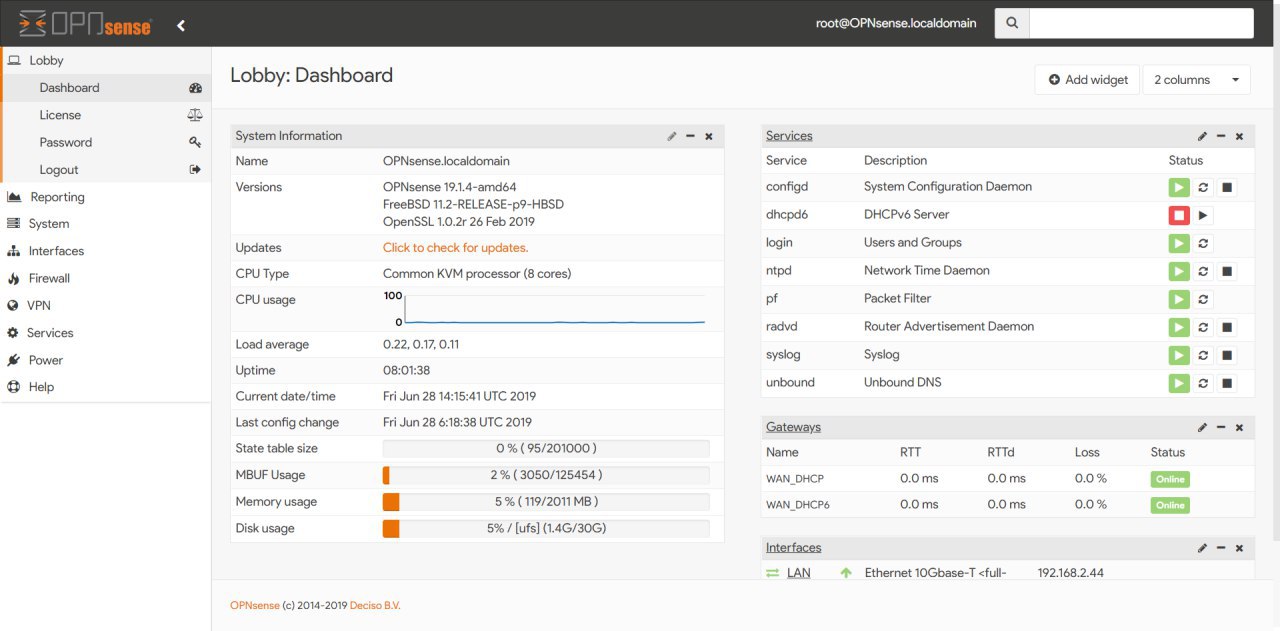
Task: Click configd green running status icon
Action: click(x=1179, y=187)
